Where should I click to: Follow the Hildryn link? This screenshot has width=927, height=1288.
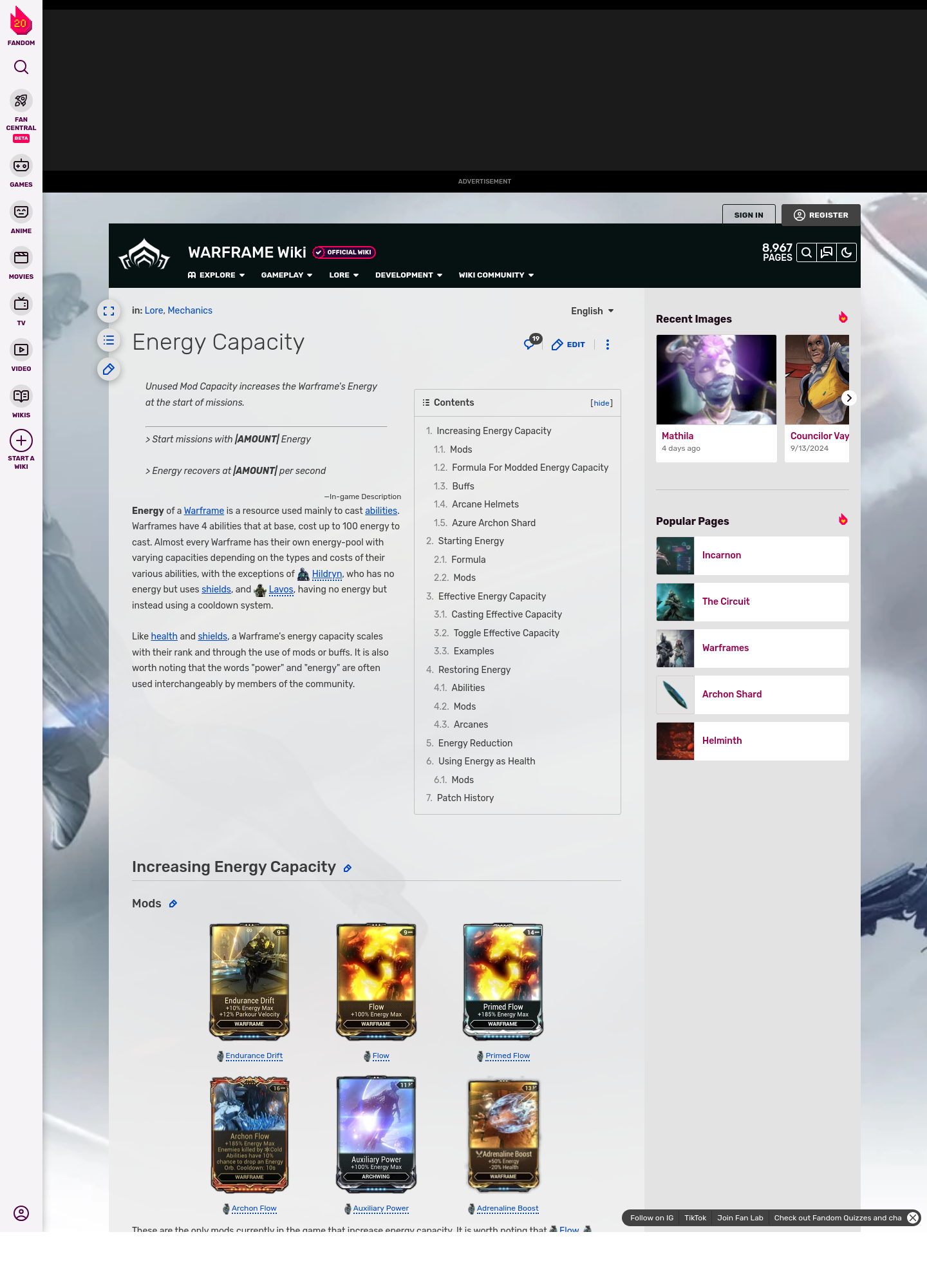tap(326, 574)
